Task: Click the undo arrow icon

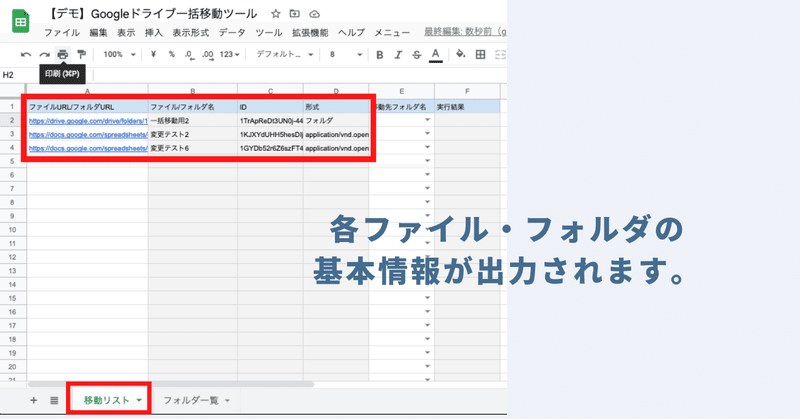Action: click(26, 55)
